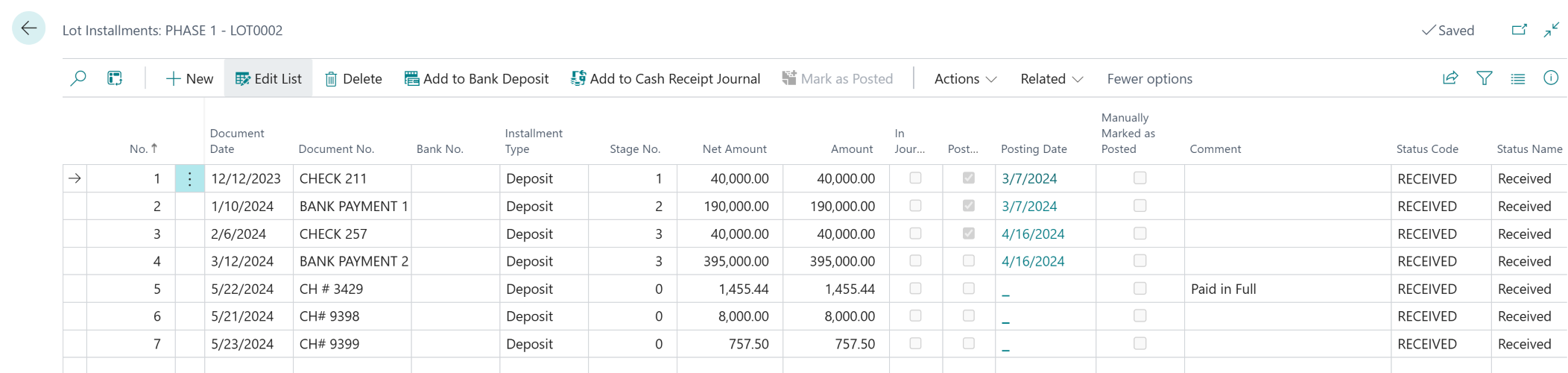Click Add to Bank Deposit

pos(476,79)
